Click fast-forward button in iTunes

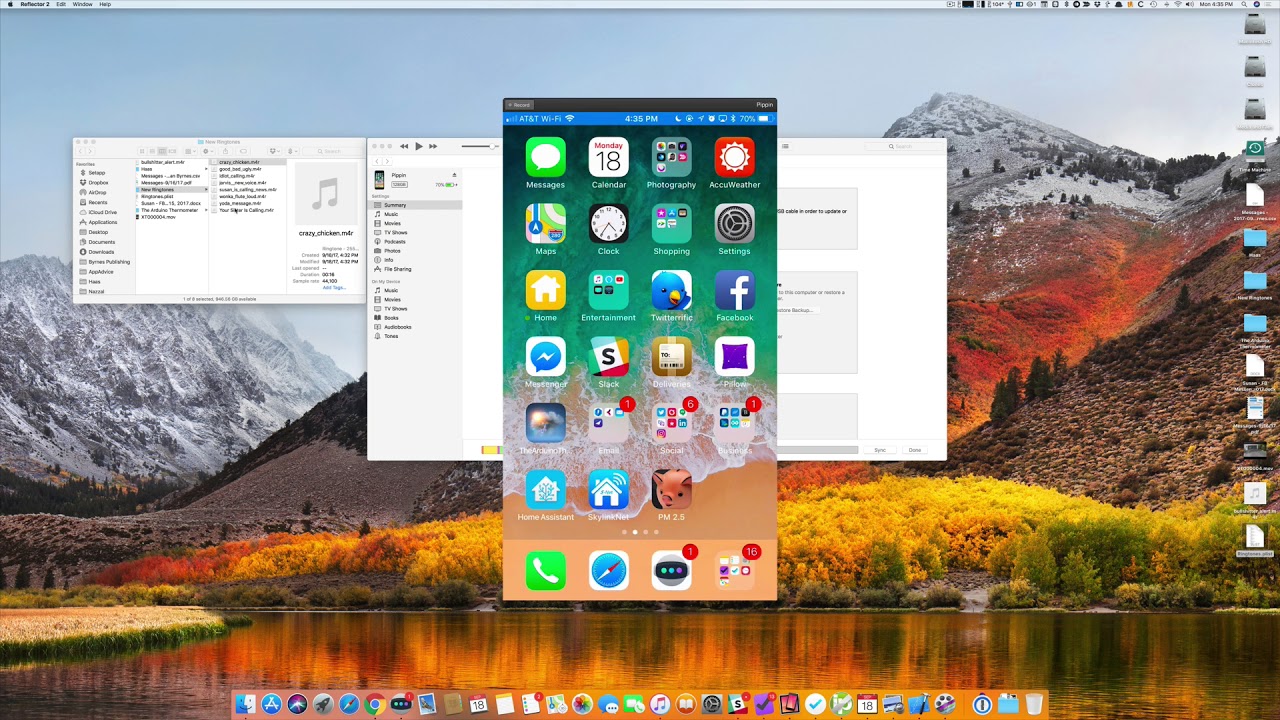433,146
